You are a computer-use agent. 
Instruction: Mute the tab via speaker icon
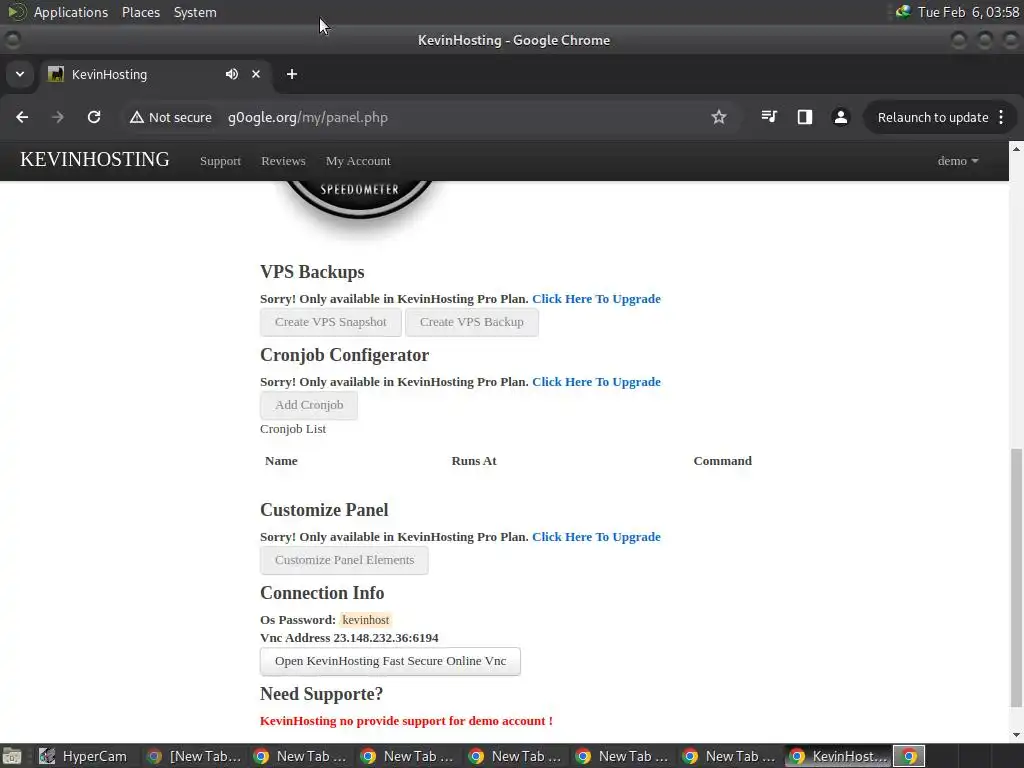232,74
